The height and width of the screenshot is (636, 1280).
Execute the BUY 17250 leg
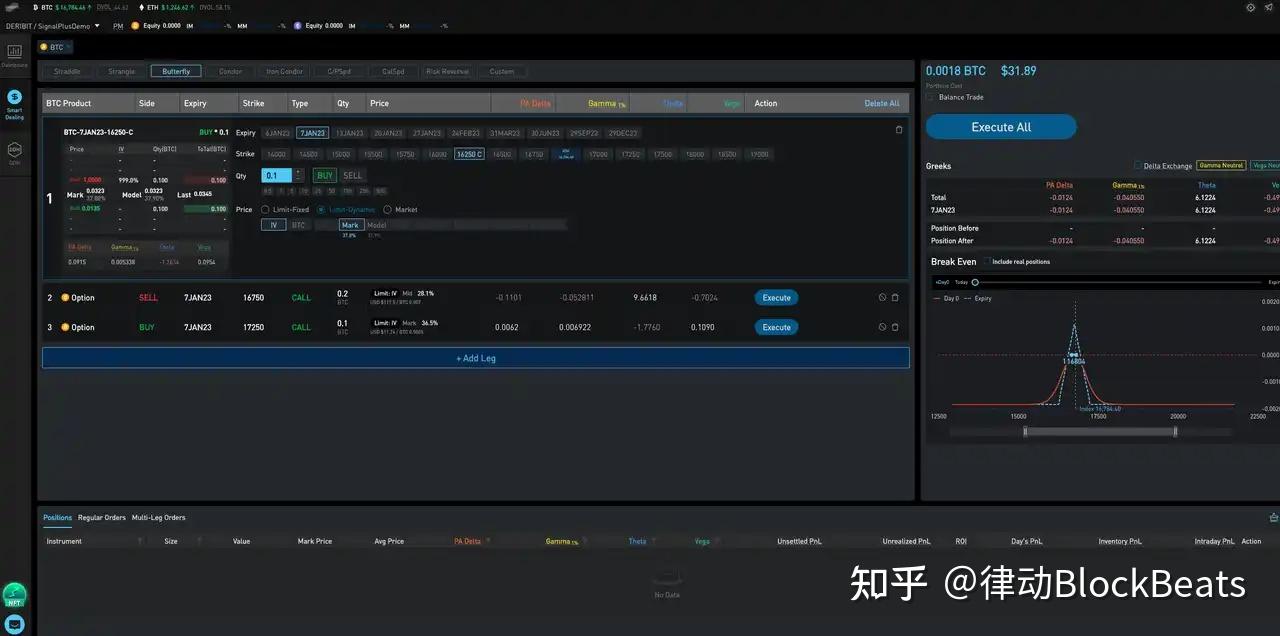tap(776, 327)
